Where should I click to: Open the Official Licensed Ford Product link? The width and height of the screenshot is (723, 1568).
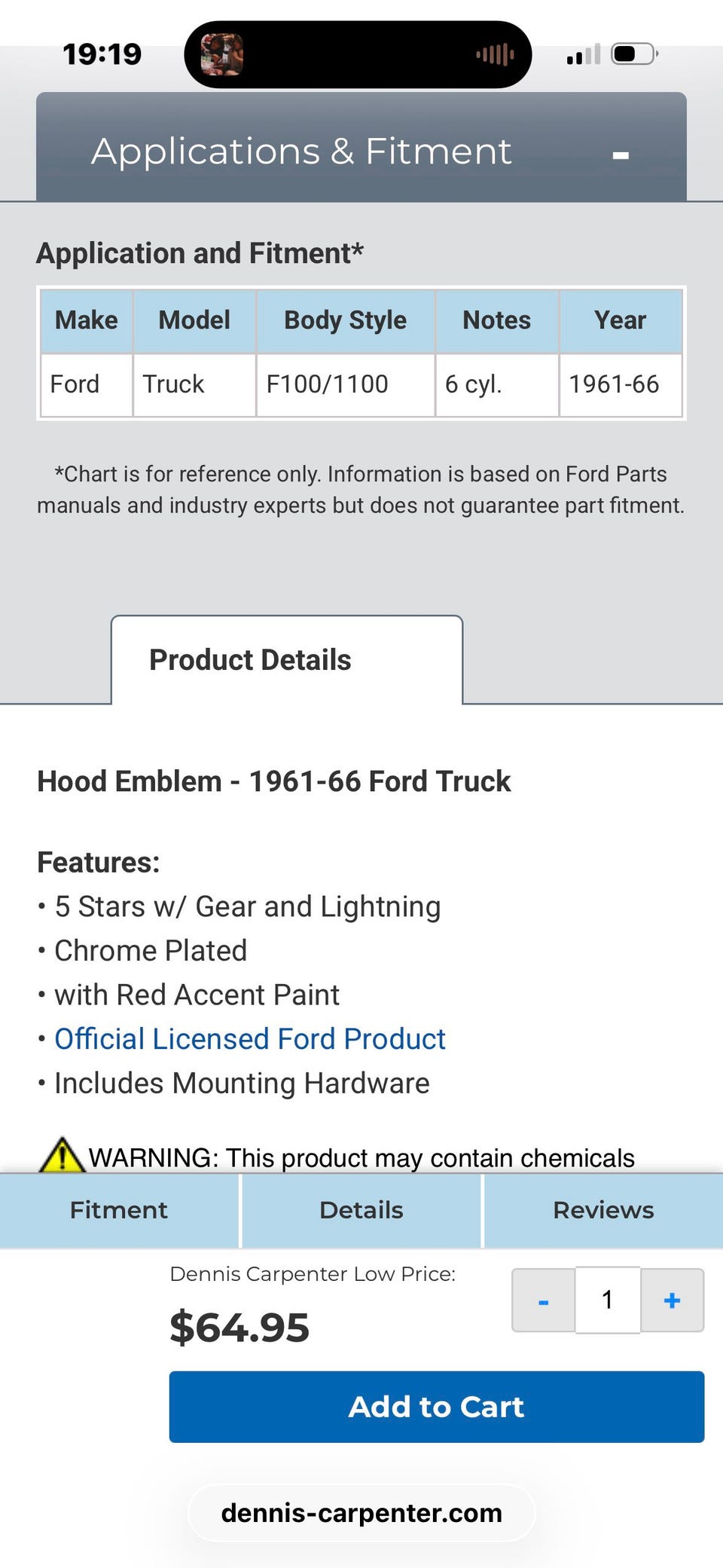click(249, 1039)
